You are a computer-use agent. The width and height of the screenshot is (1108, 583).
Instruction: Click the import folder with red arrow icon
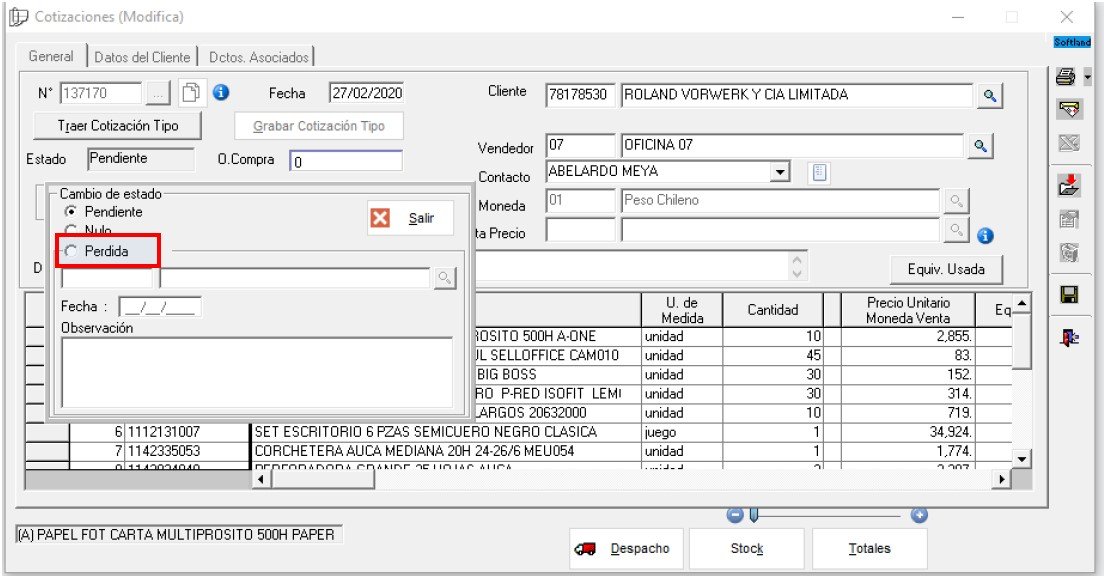[1069, 184]
